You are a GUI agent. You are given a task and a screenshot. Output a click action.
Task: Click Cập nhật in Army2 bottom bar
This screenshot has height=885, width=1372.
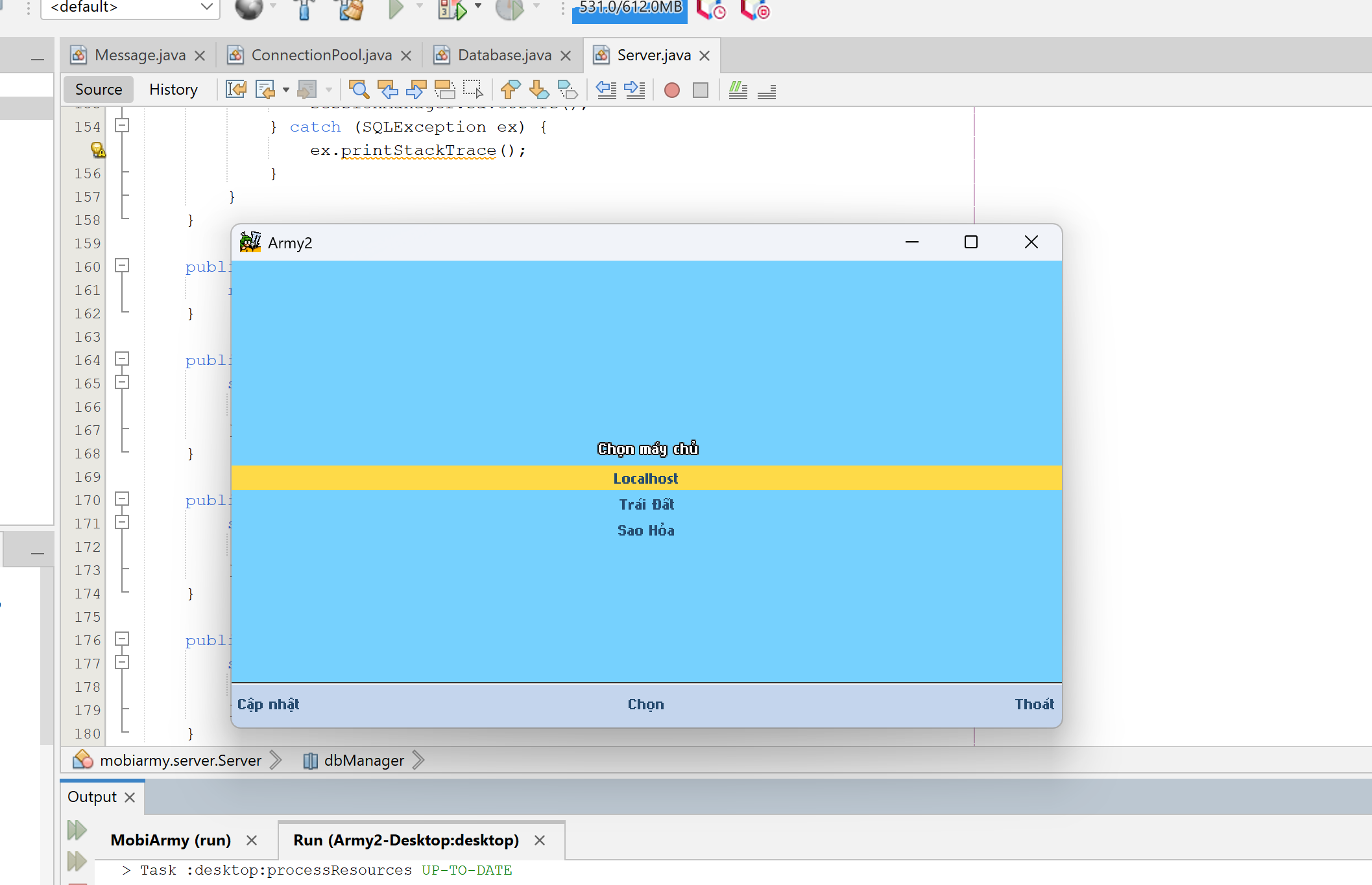[x=268, y=704]
